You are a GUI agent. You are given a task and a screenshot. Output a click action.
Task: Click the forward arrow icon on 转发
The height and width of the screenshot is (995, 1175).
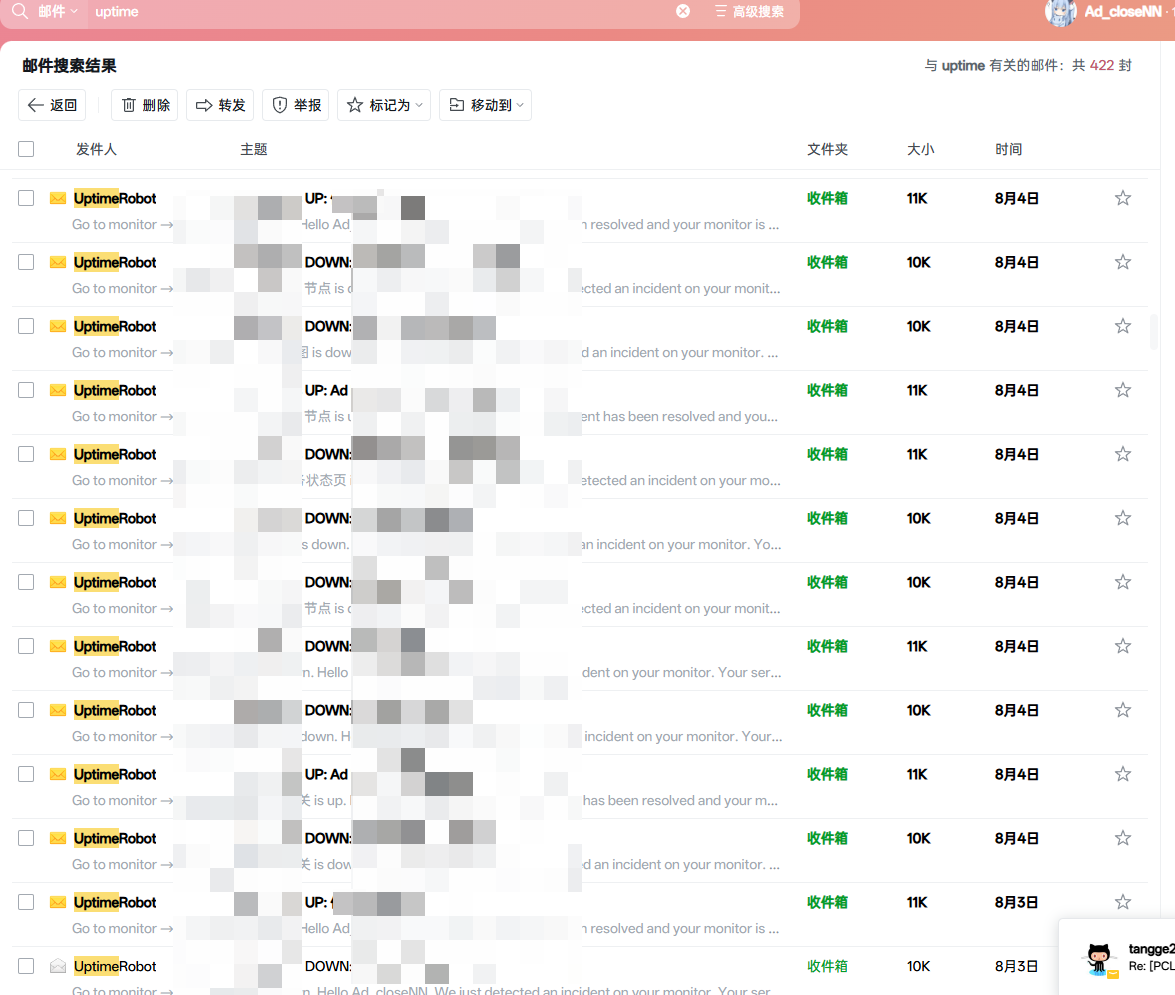pos(203,105)
